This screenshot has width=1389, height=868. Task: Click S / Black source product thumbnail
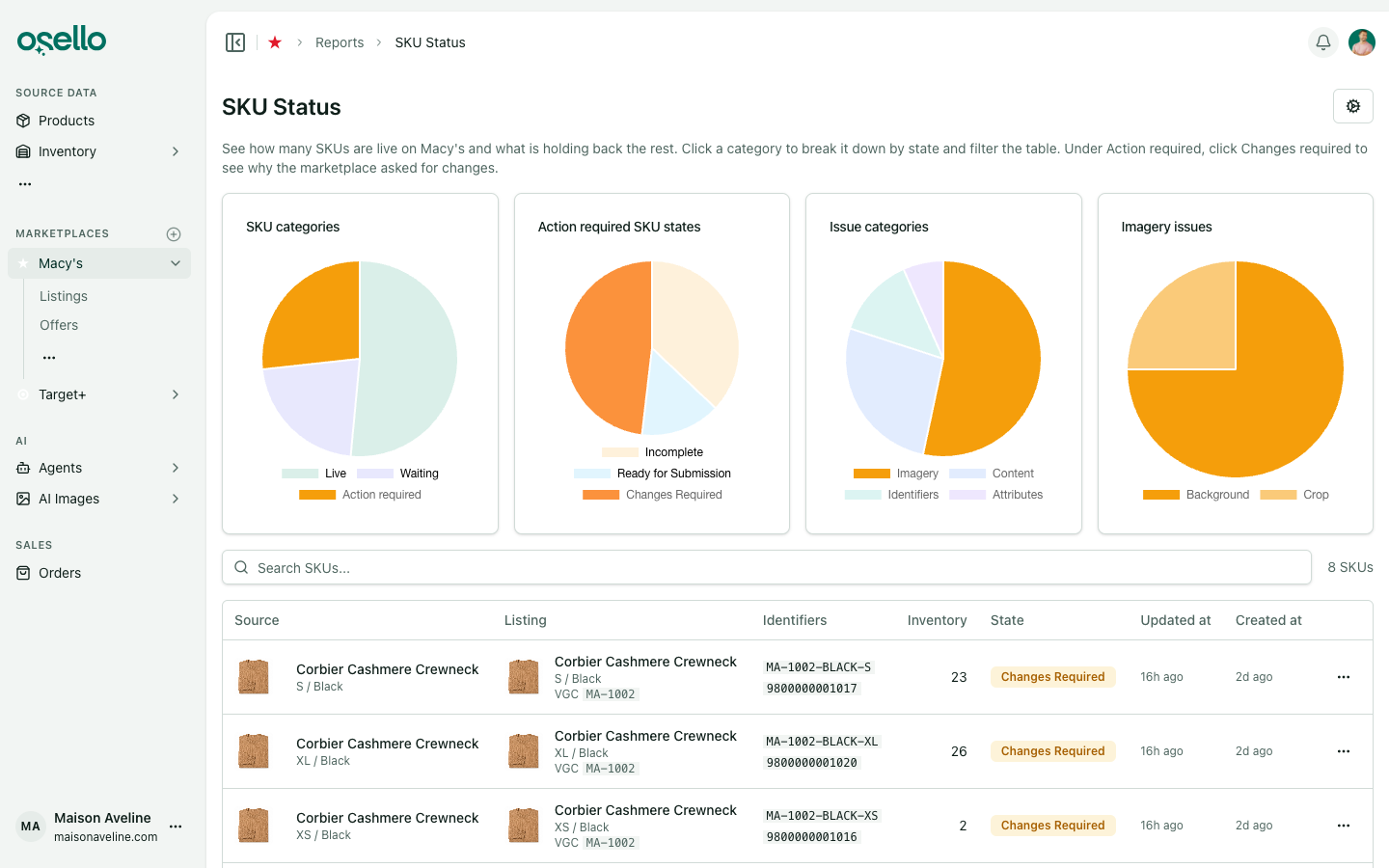pos(254,677)
